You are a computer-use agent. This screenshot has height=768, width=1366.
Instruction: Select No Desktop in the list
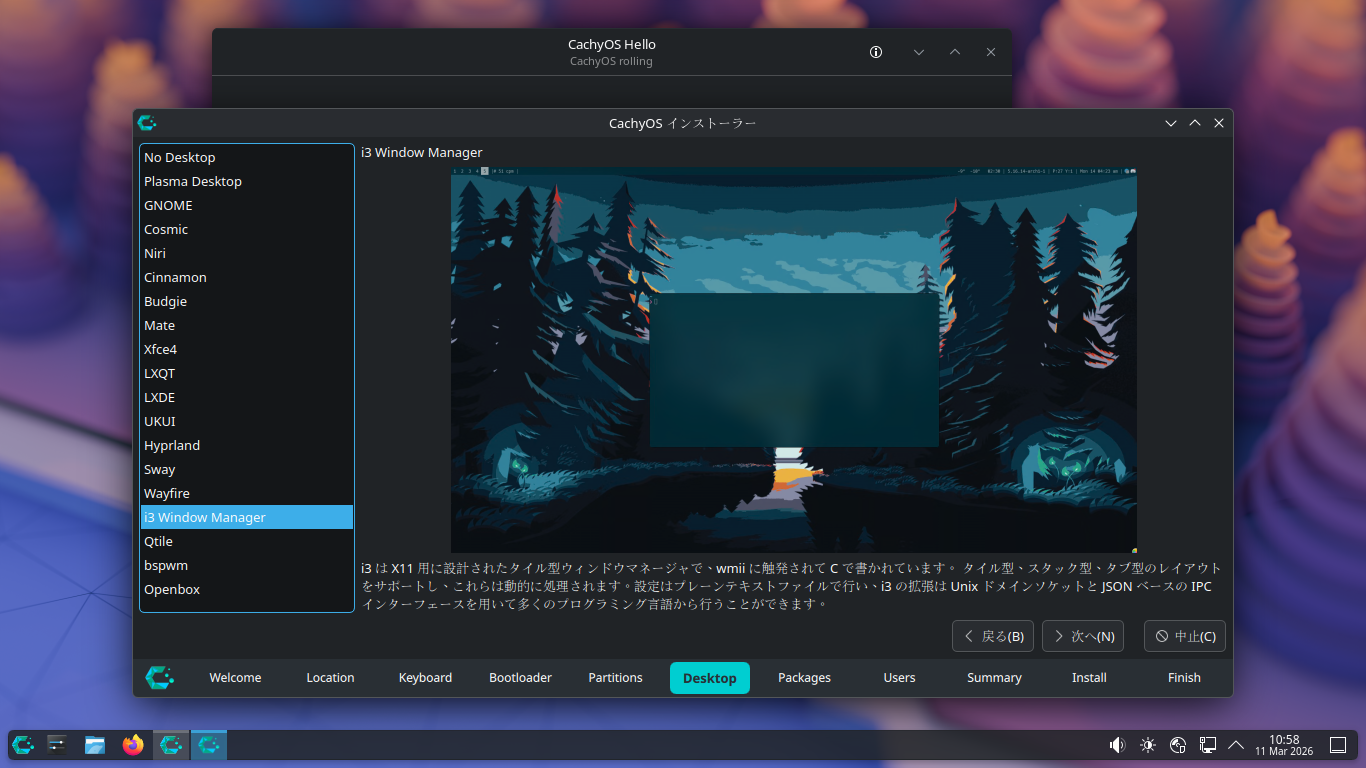click(x=247, y=157)
